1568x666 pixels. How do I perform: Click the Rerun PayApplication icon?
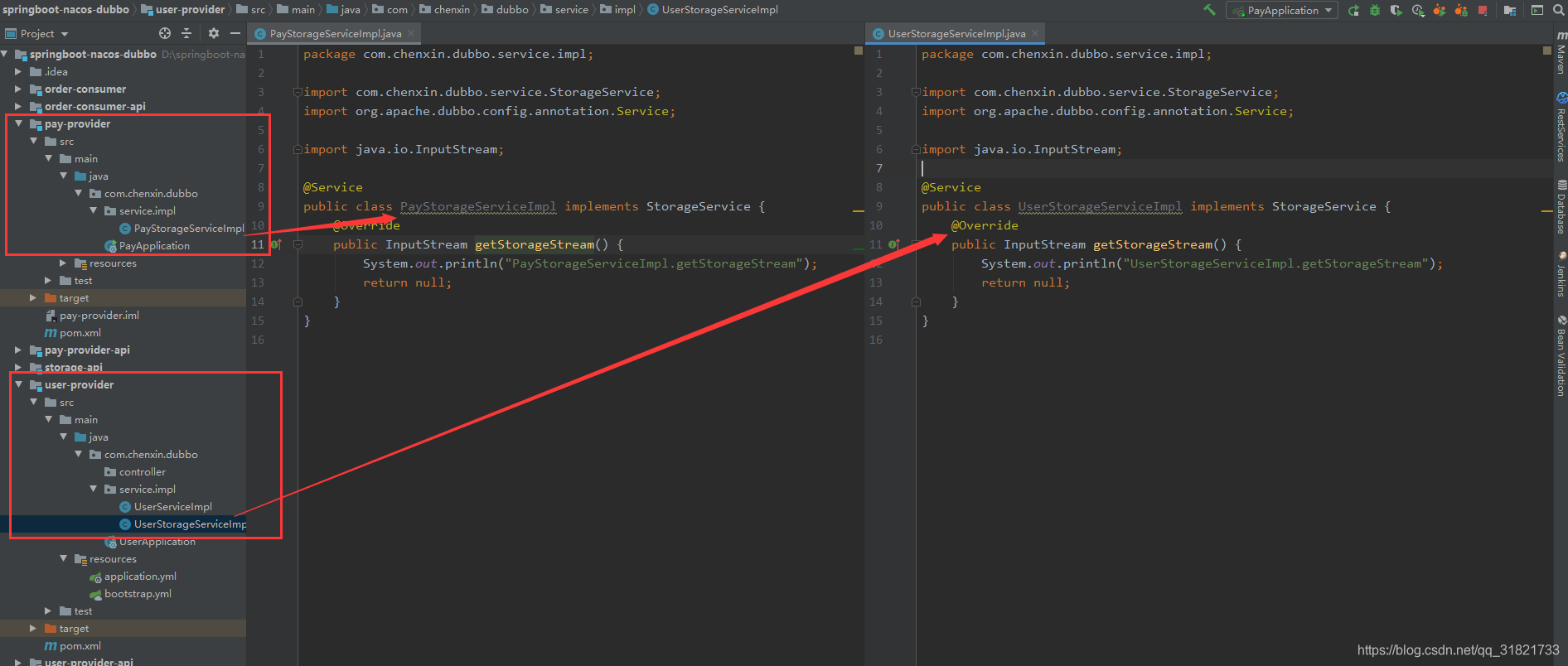1353,10
